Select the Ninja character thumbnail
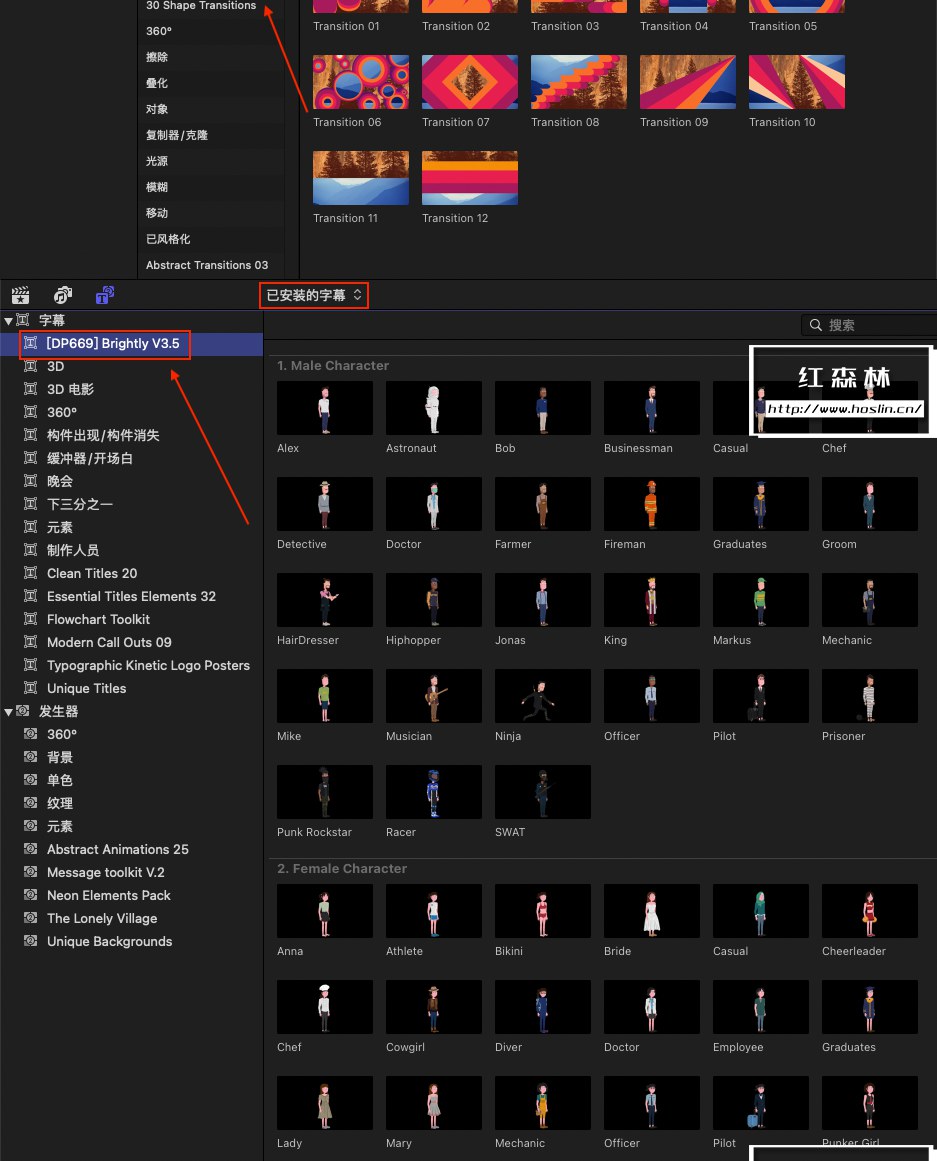The image size is (937, 1161). [x=542, y=696]
